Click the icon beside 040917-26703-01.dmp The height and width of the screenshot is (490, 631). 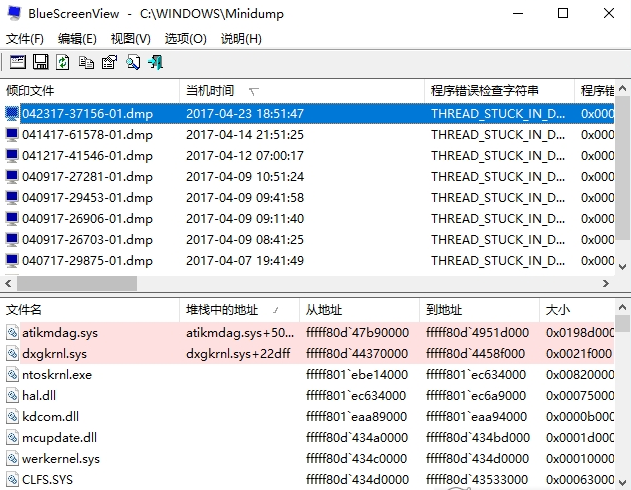12,239
